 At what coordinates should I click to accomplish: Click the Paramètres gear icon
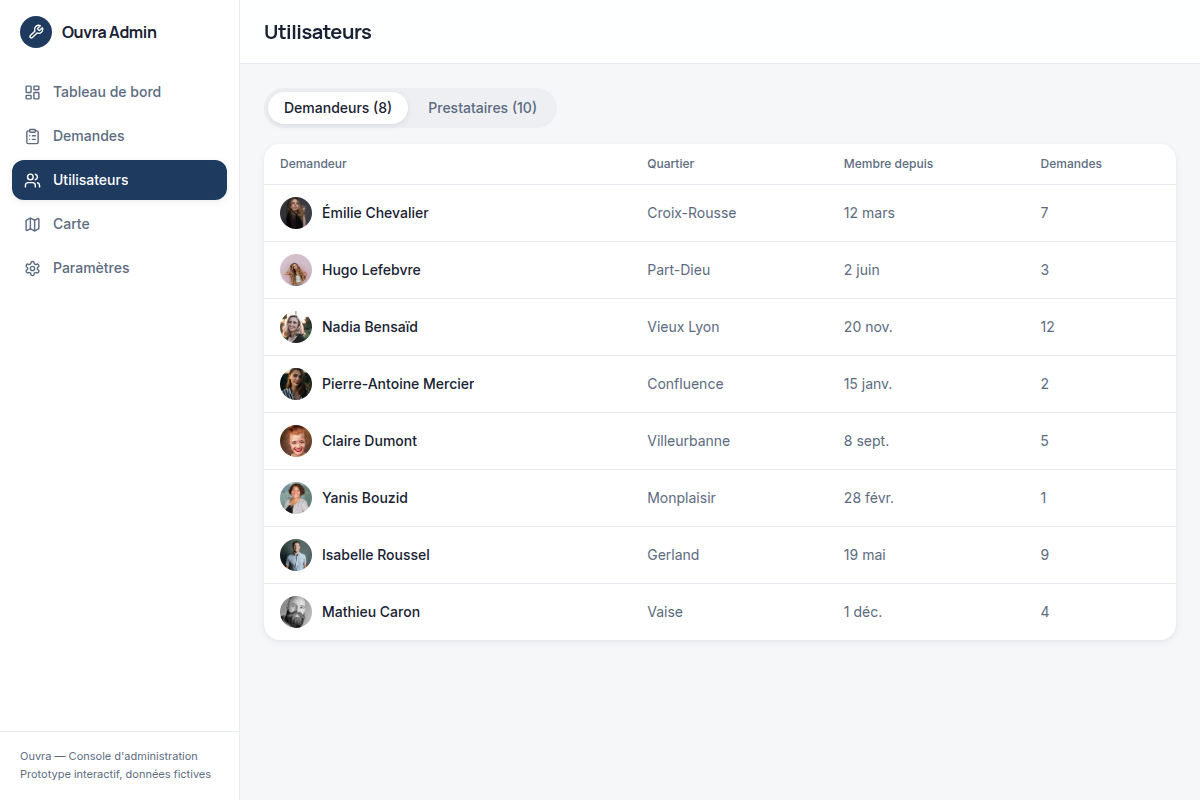pos(32,268)
